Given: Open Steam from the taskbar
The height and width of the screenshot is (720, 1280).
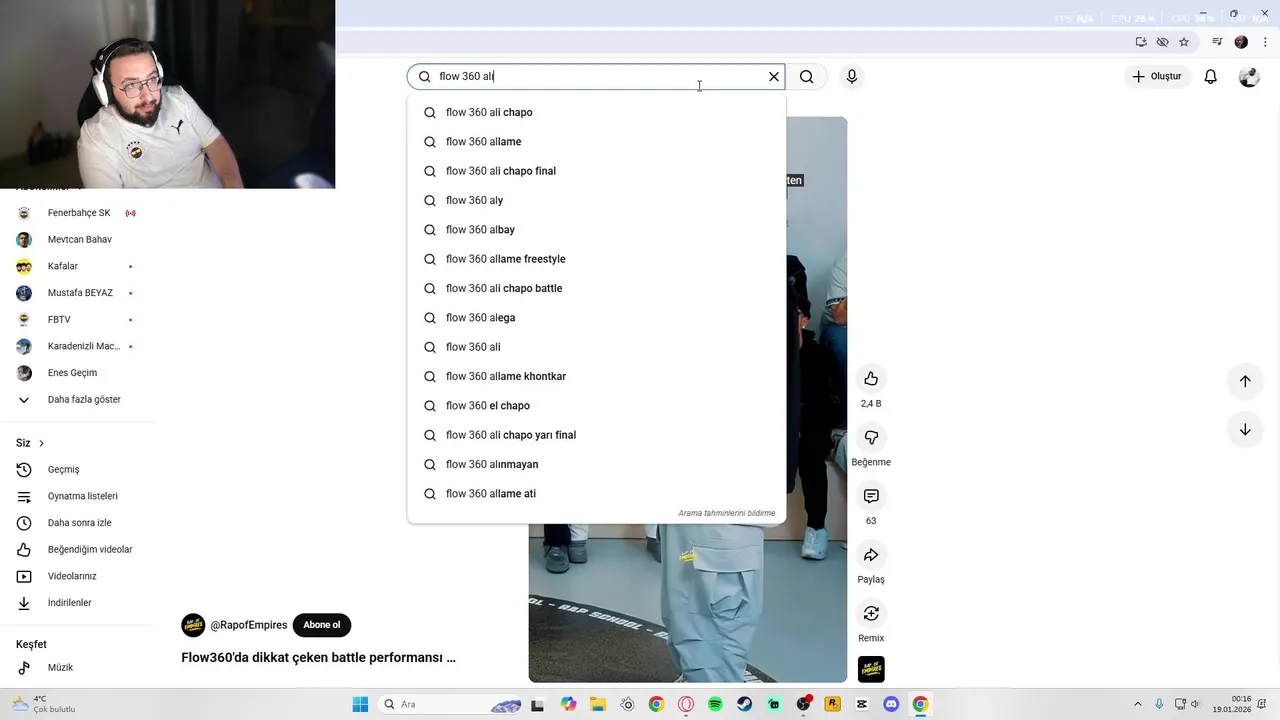Looking at the screenshot, I should click(x=745, y=704).
